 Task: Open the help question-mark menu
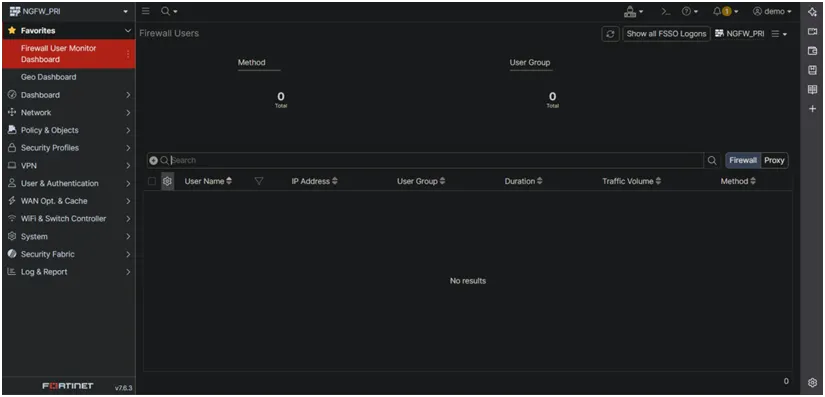pos(689,12)
